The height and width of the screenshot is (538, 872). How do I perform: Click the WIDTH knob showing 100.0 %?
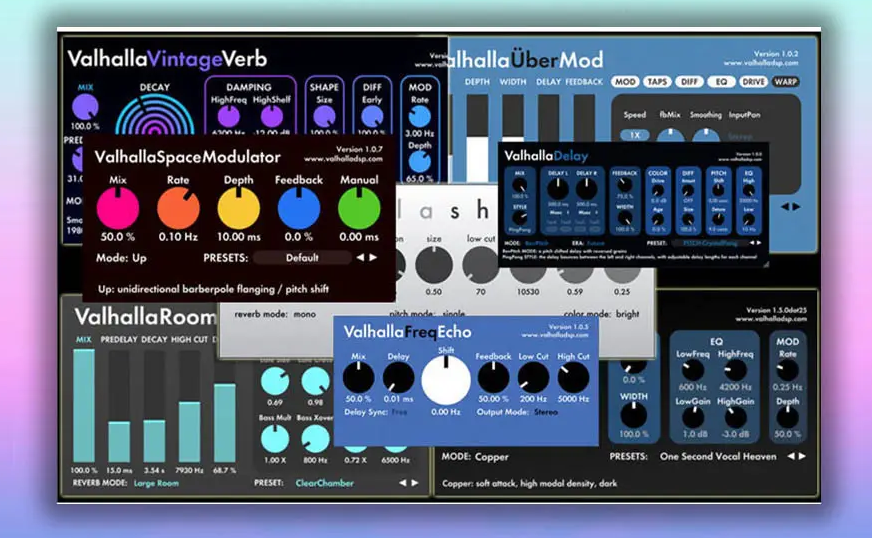pos(633,415)
